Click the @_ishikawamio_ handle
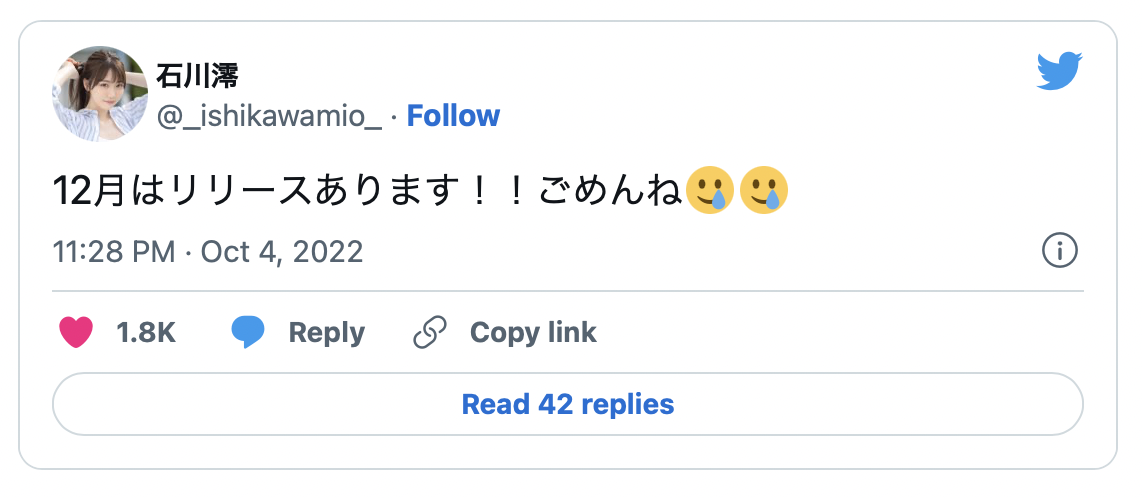 pos(269,116)
